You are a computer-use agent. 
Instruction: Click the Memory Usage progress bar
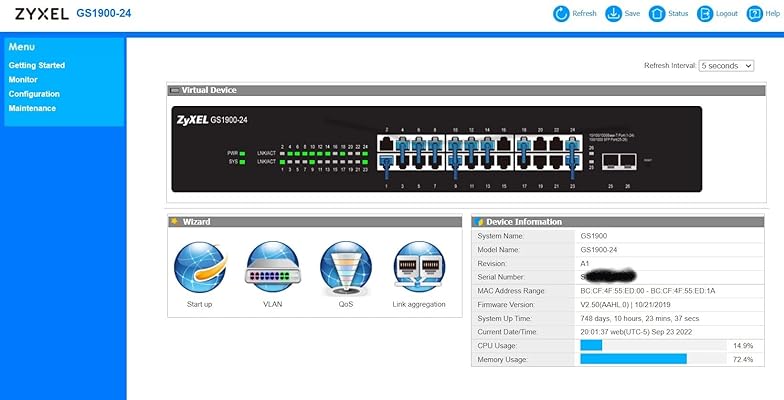coord(654,358)
